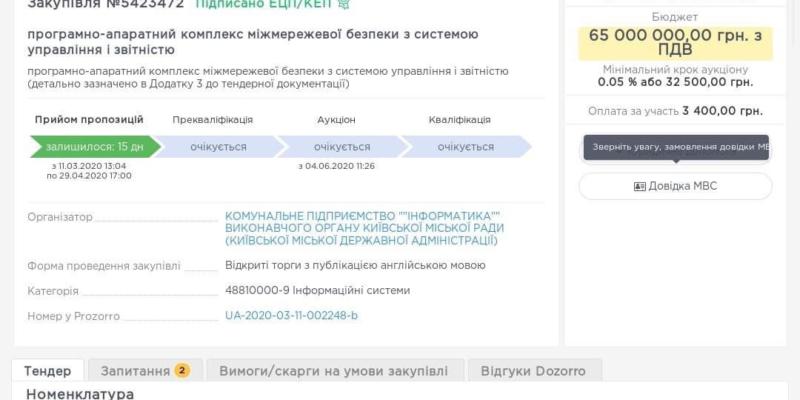Select the green Прийом пропозицій stage arrow
The height and width of the screenshot is (400, 800).
[x=95, y=147]
